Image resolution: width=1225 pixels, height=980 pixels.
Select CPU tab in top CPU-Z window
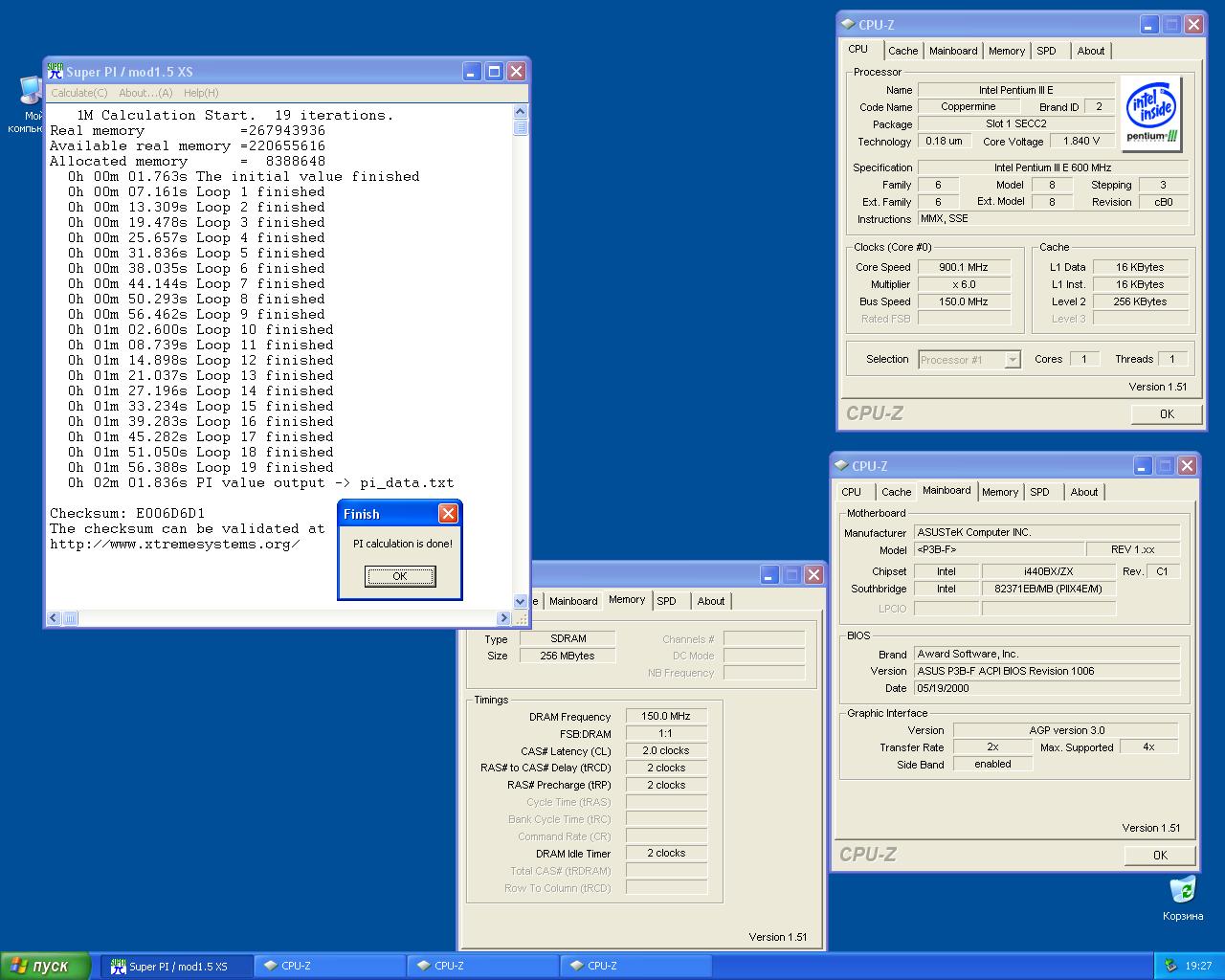pyautogui.click(x=858, y=49)
